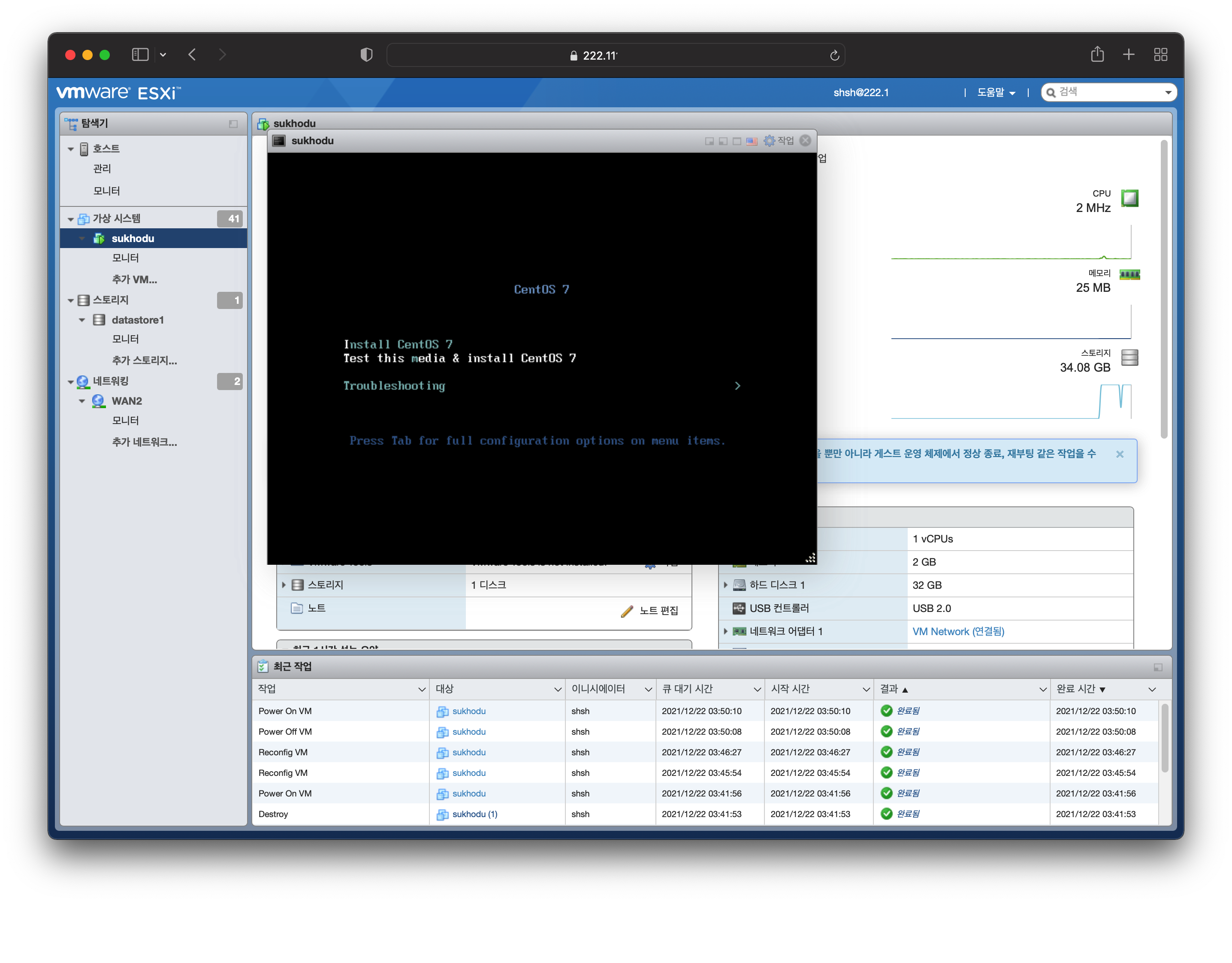Select datastore1 in the navigator
This screenshot has height=963, width=1232.
point(138,320)
